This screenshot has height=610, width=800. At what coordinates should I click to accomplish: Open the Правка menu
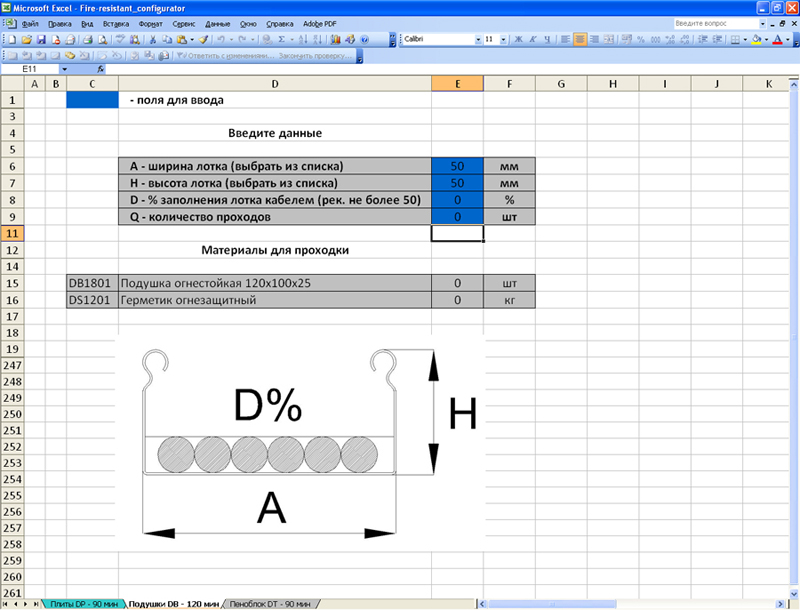click(60, 24)
